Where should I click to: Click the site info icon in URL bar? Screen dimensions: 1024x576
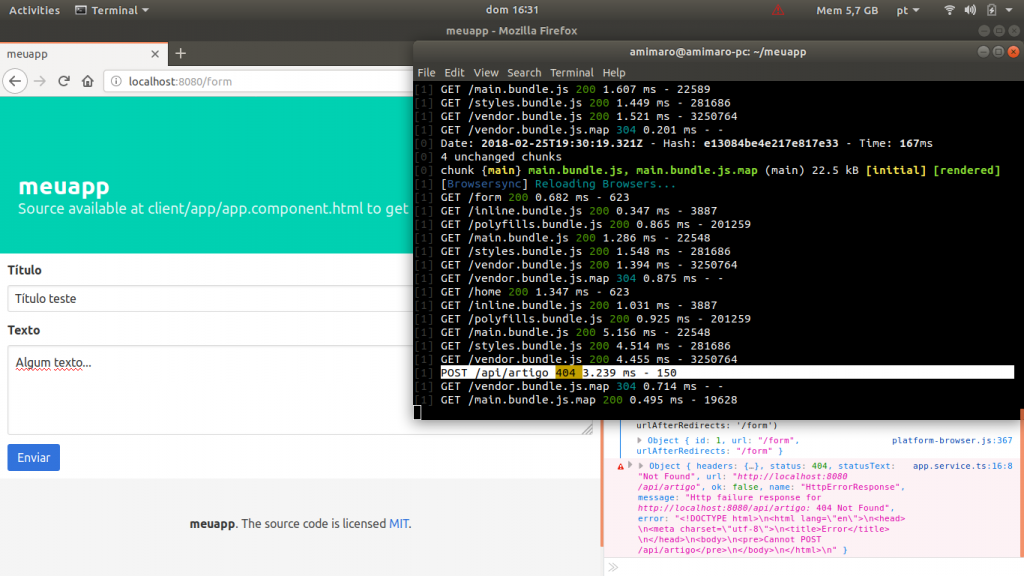click(116, 81)
